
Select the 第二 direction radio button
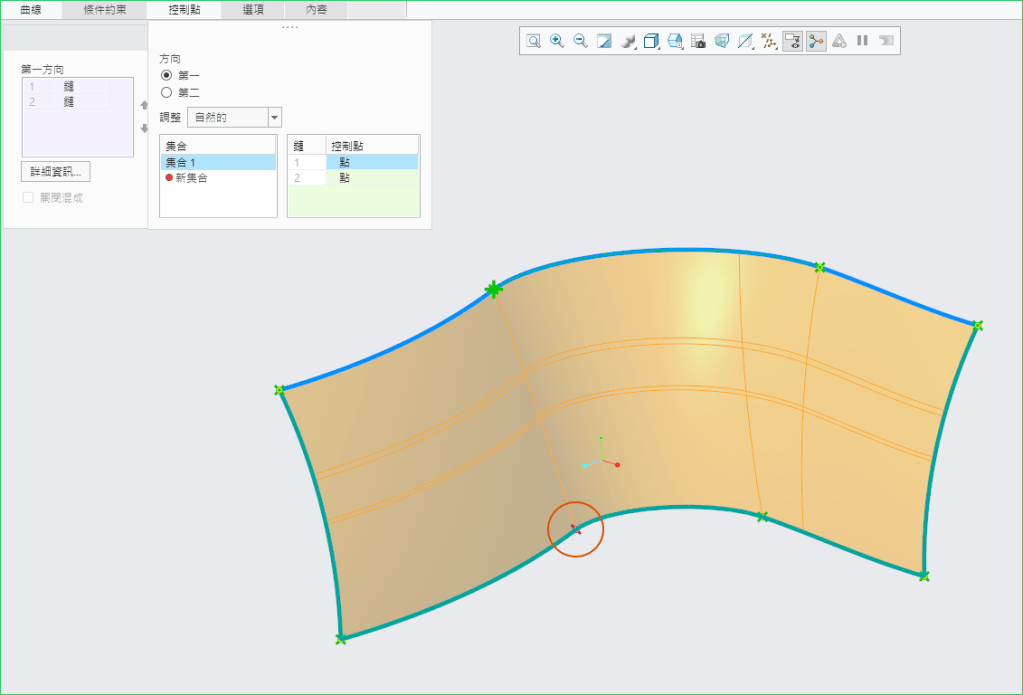click(167, 92)
